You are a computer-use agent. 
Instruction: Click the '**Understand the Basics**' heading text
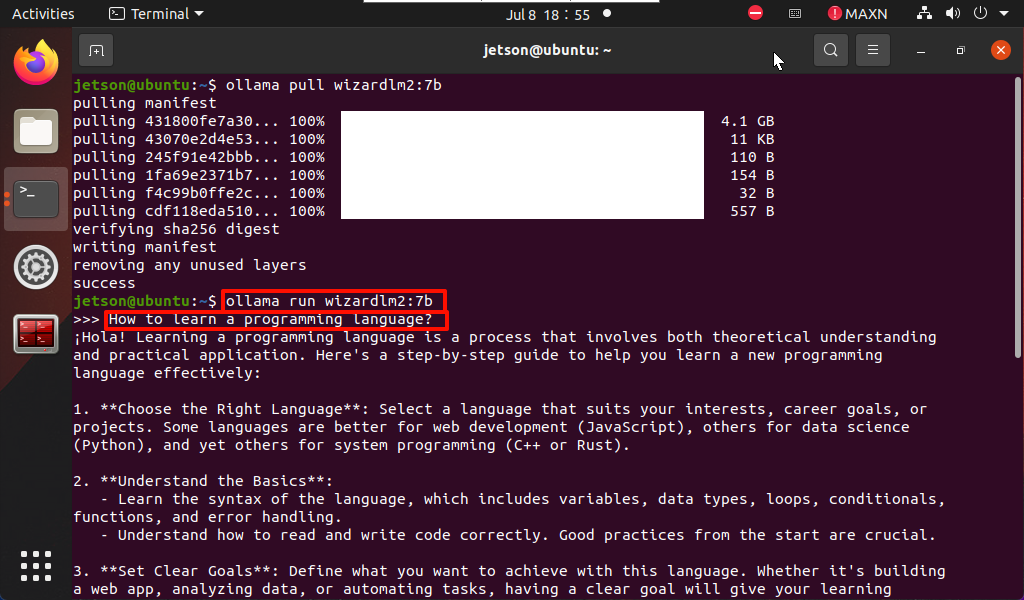pos(212,481)
